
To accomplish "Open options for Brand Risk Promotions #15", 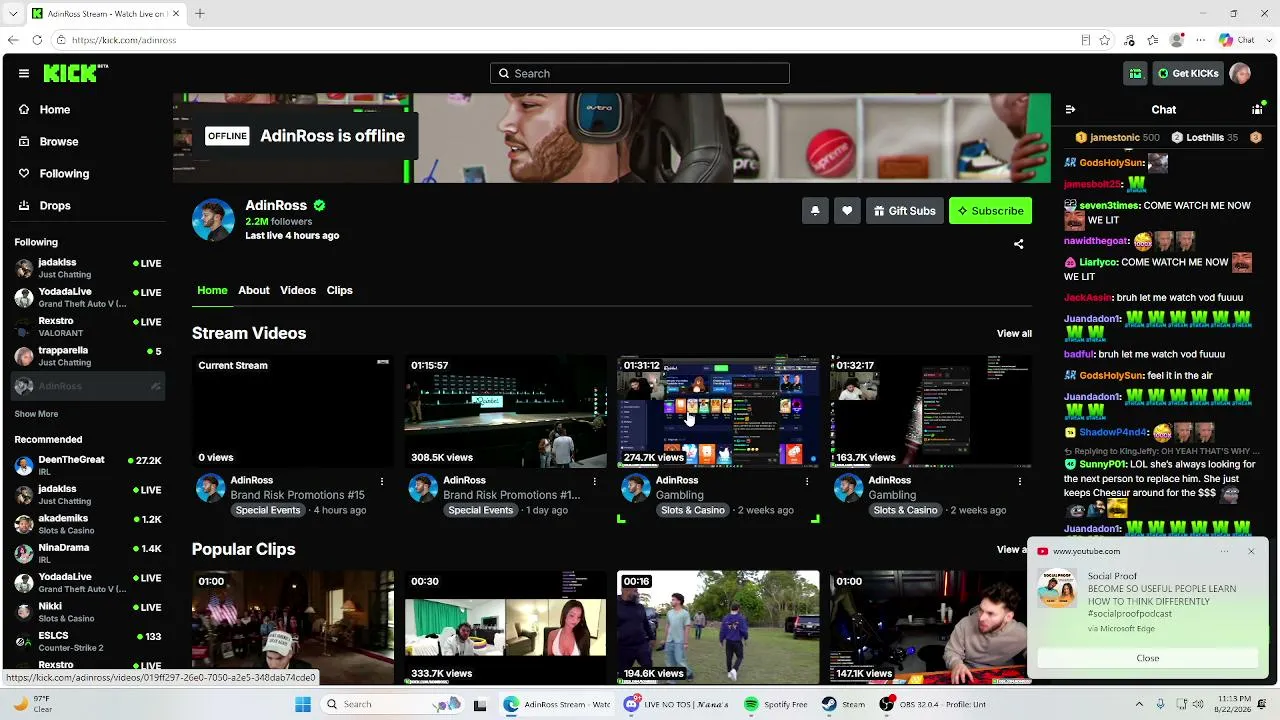I will point(382,481).
